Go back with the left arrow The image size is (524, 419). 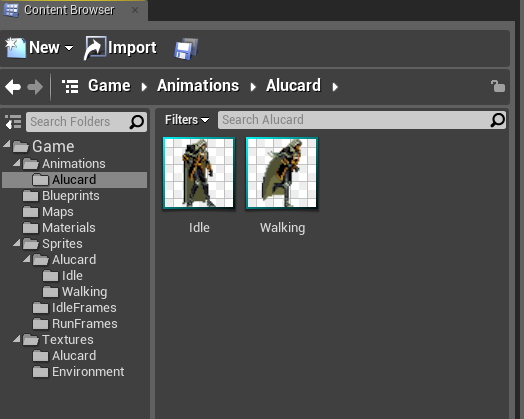tap(13, 87)
